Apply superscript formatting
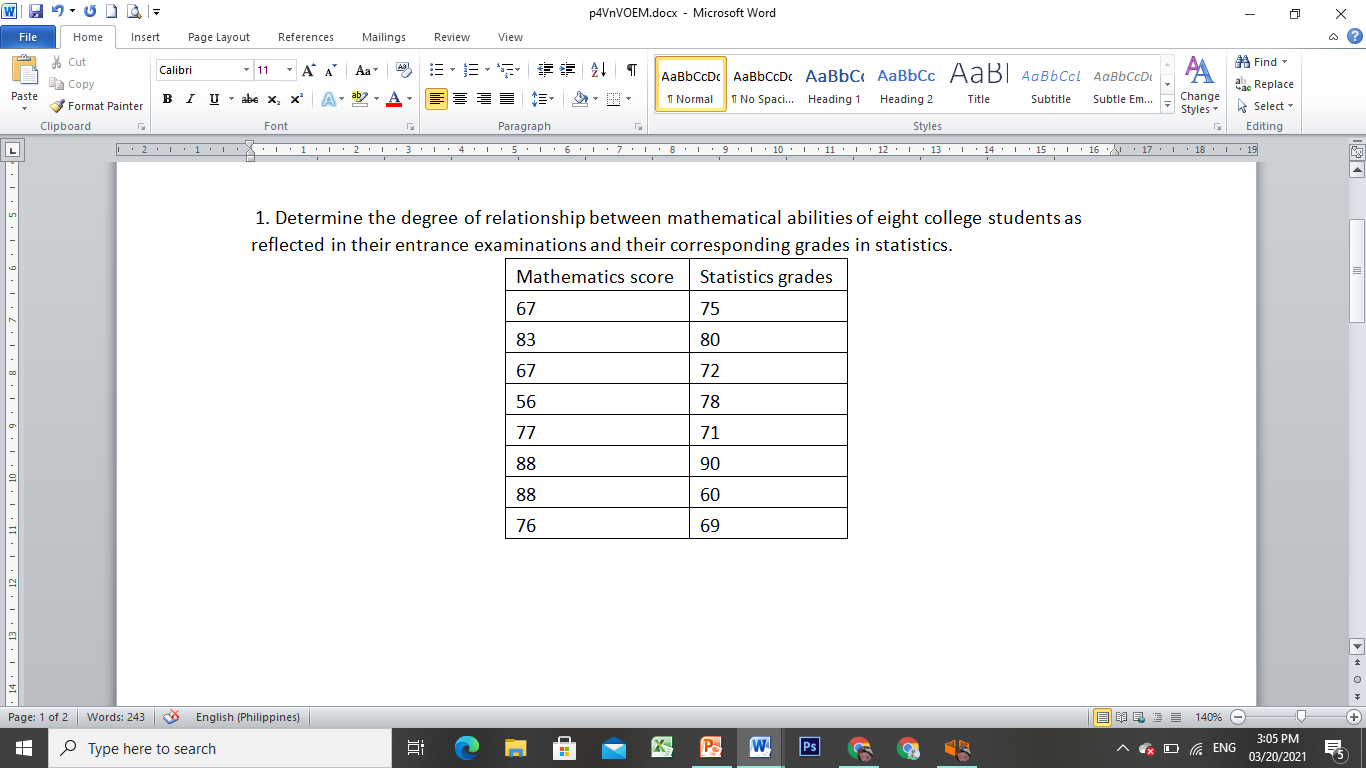The height and width of the screenshot is (768, 1366). pos(296,99)
